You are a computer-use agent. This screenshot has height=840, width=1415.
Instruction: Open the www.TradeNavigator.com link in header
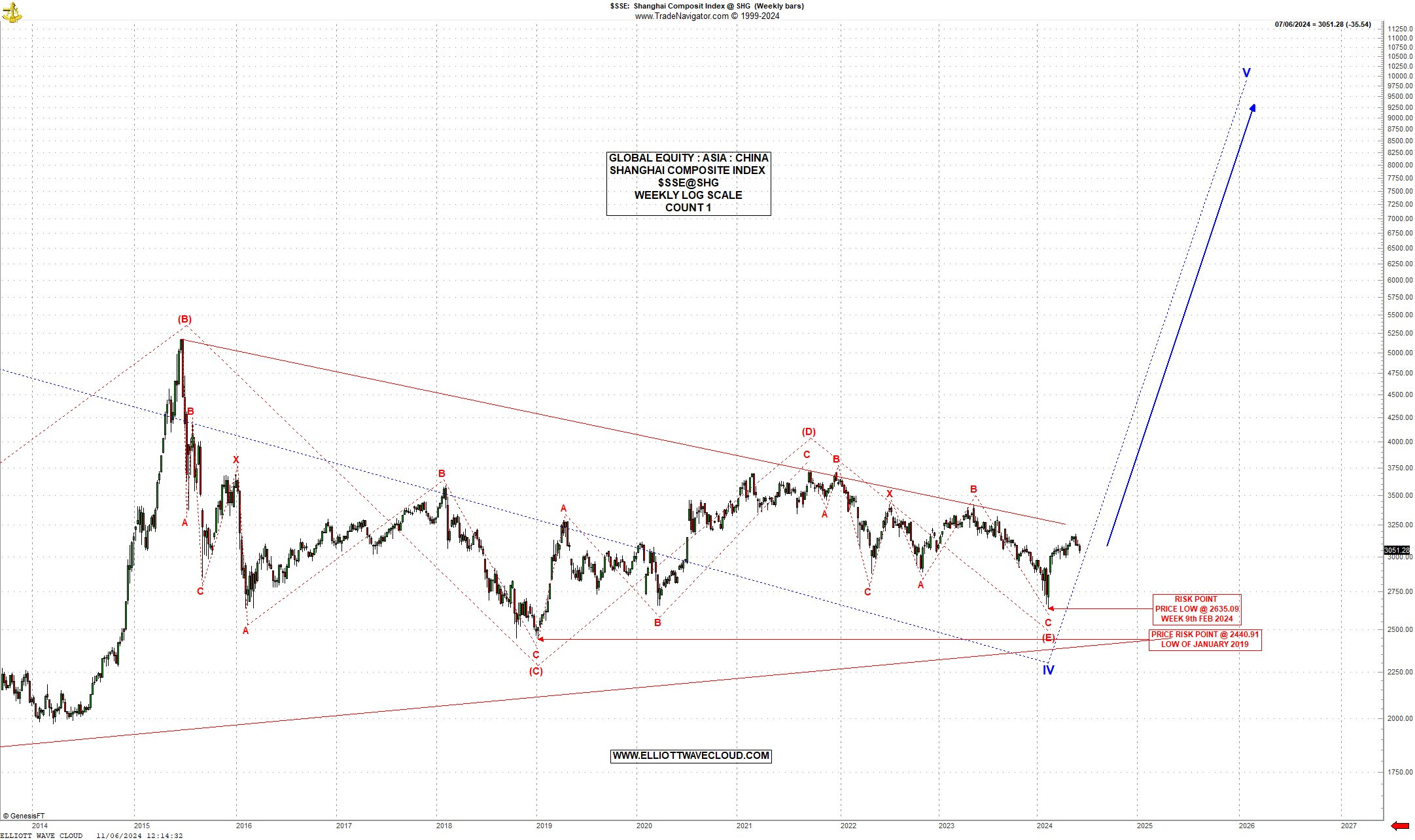(x=681, y=16)
